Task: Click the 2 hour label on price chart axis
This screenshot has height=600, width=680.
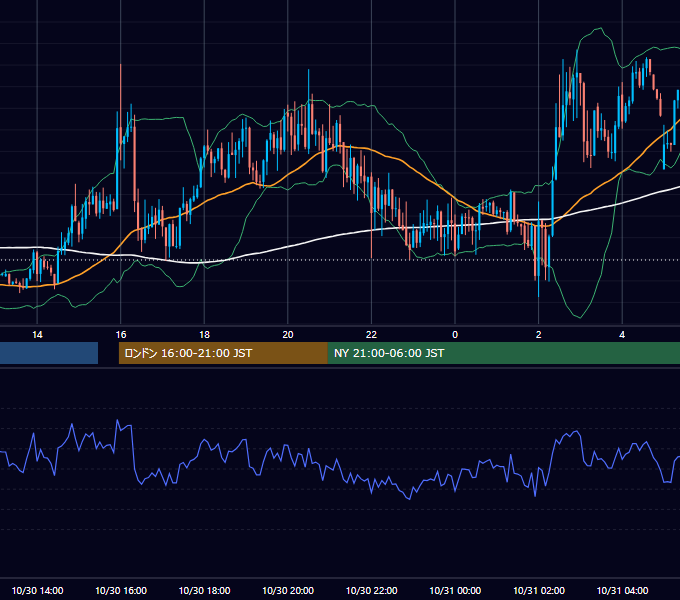Action: (539, 335)
